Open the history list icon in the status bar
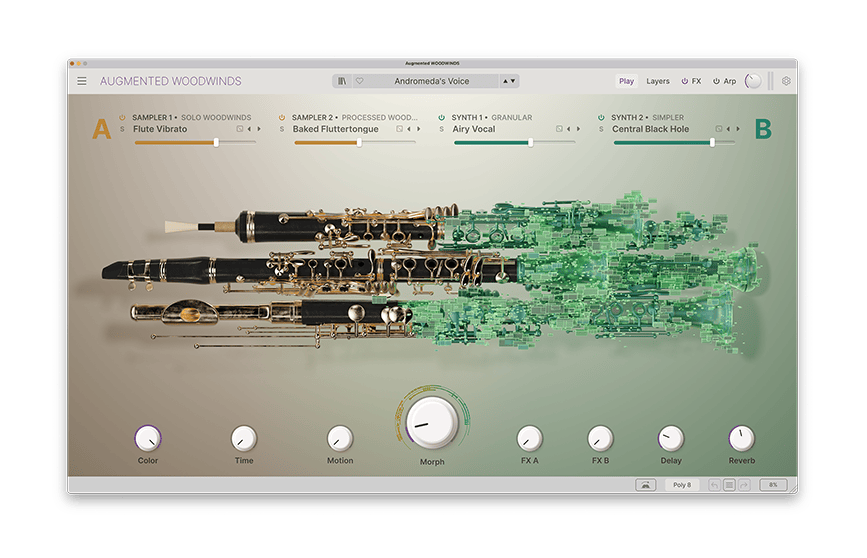This screenshot has height=558, width=867. [729, 485]
